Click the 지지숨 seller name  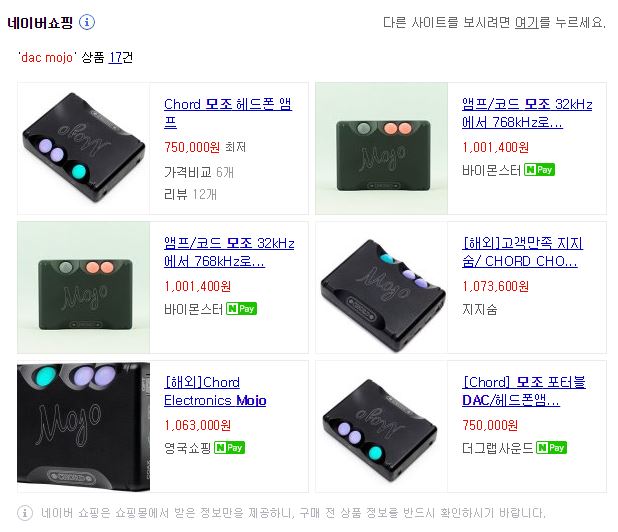(480, 309)
